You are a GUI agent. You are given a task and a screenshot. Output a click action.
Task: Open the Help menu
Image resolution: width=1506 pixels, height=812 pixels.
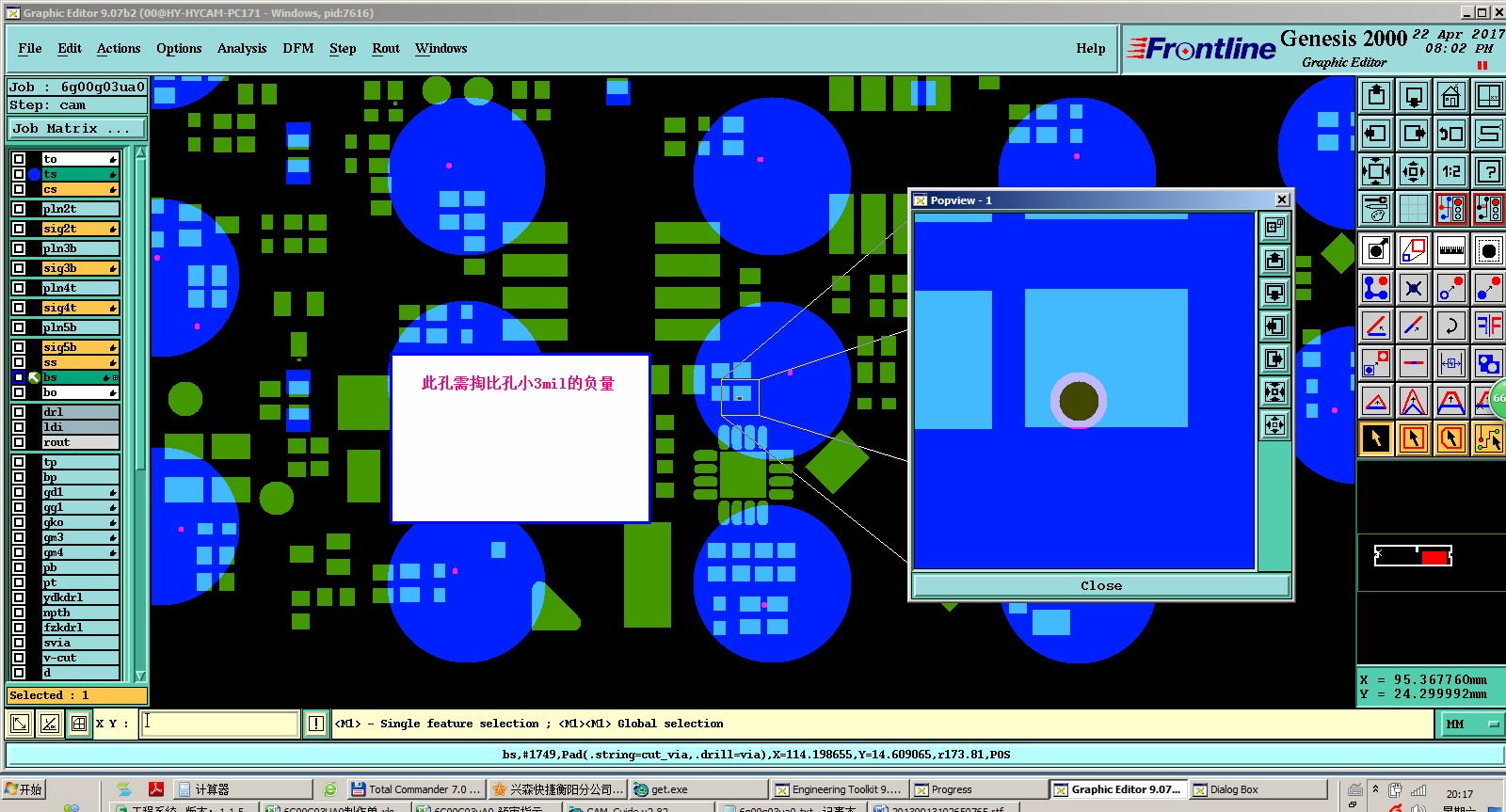1091,48
